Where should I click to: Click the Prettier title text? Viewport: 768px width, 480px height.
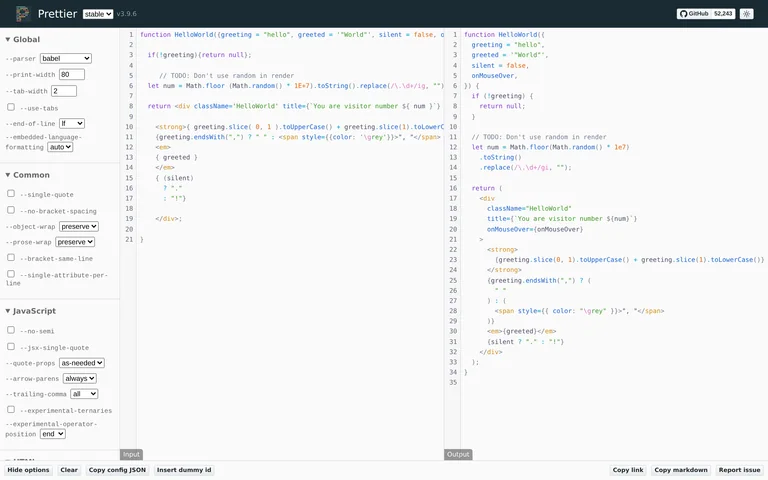(57, 14)
